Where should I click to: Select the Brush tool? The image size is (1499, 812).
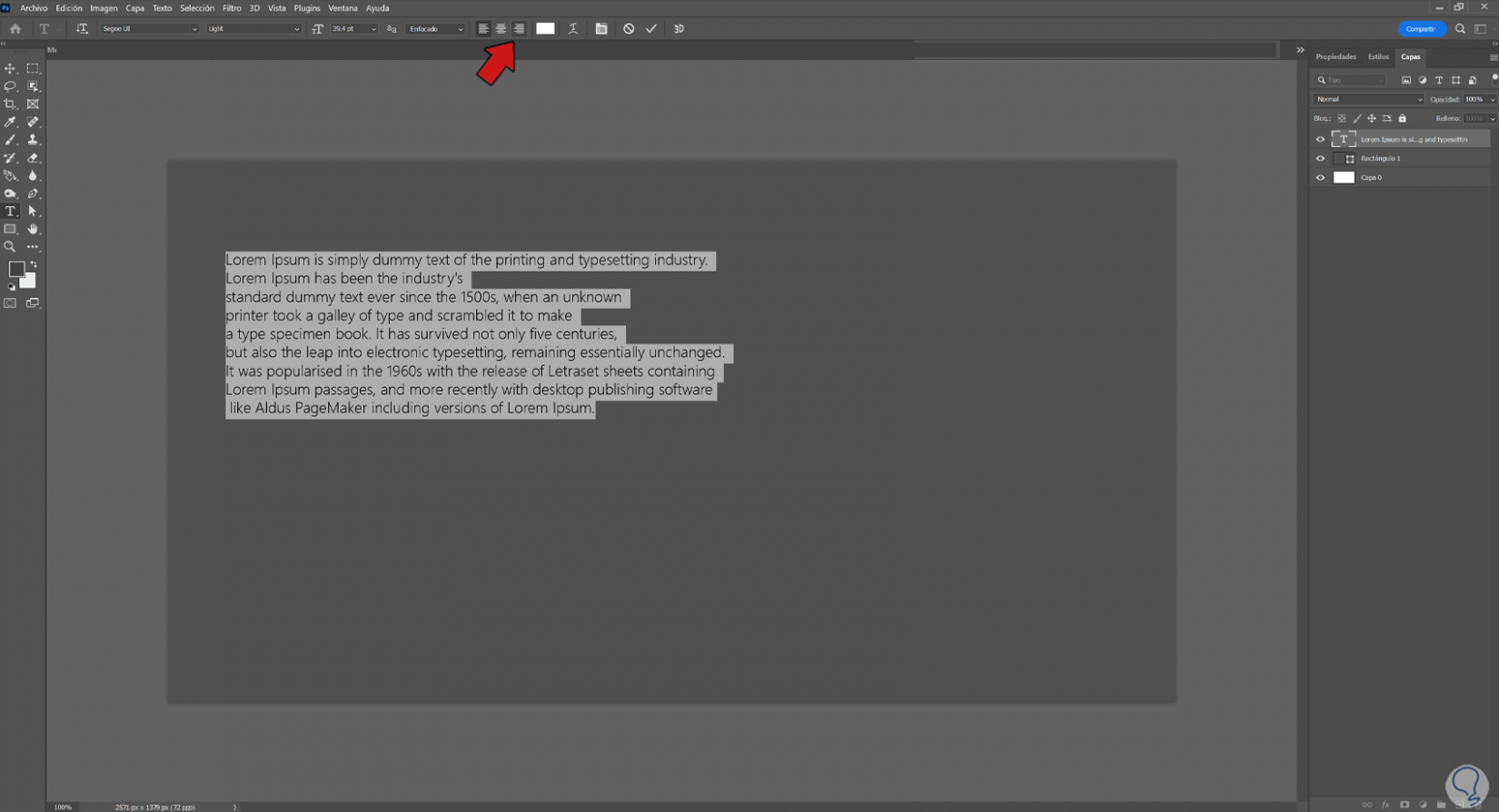click(x=10, y=140)
